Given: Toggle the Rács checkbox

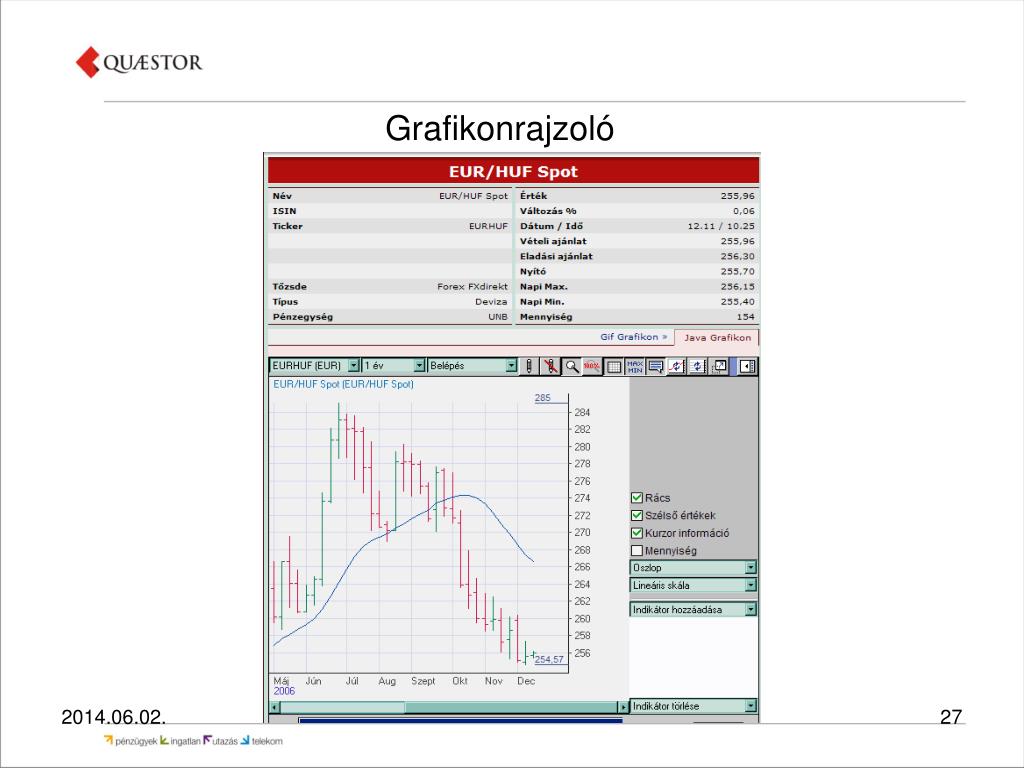Looking at the screenshot, I should tap(637, 498).
